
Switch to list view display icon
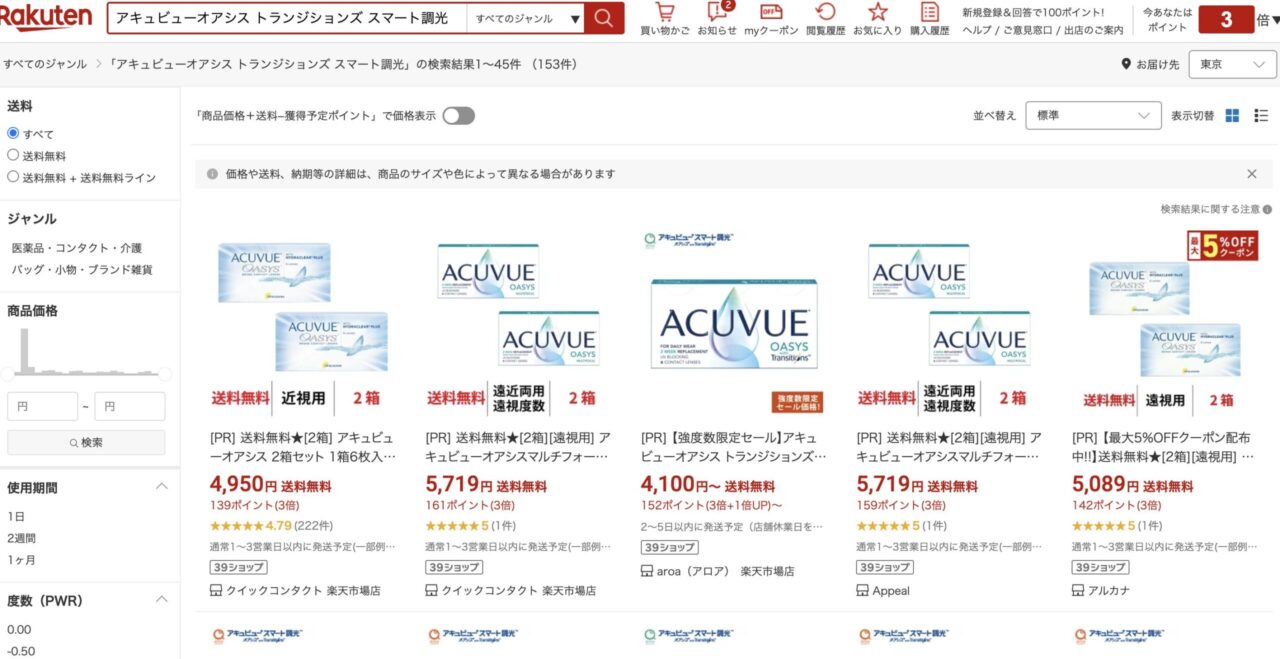(x=1261, y=116)
